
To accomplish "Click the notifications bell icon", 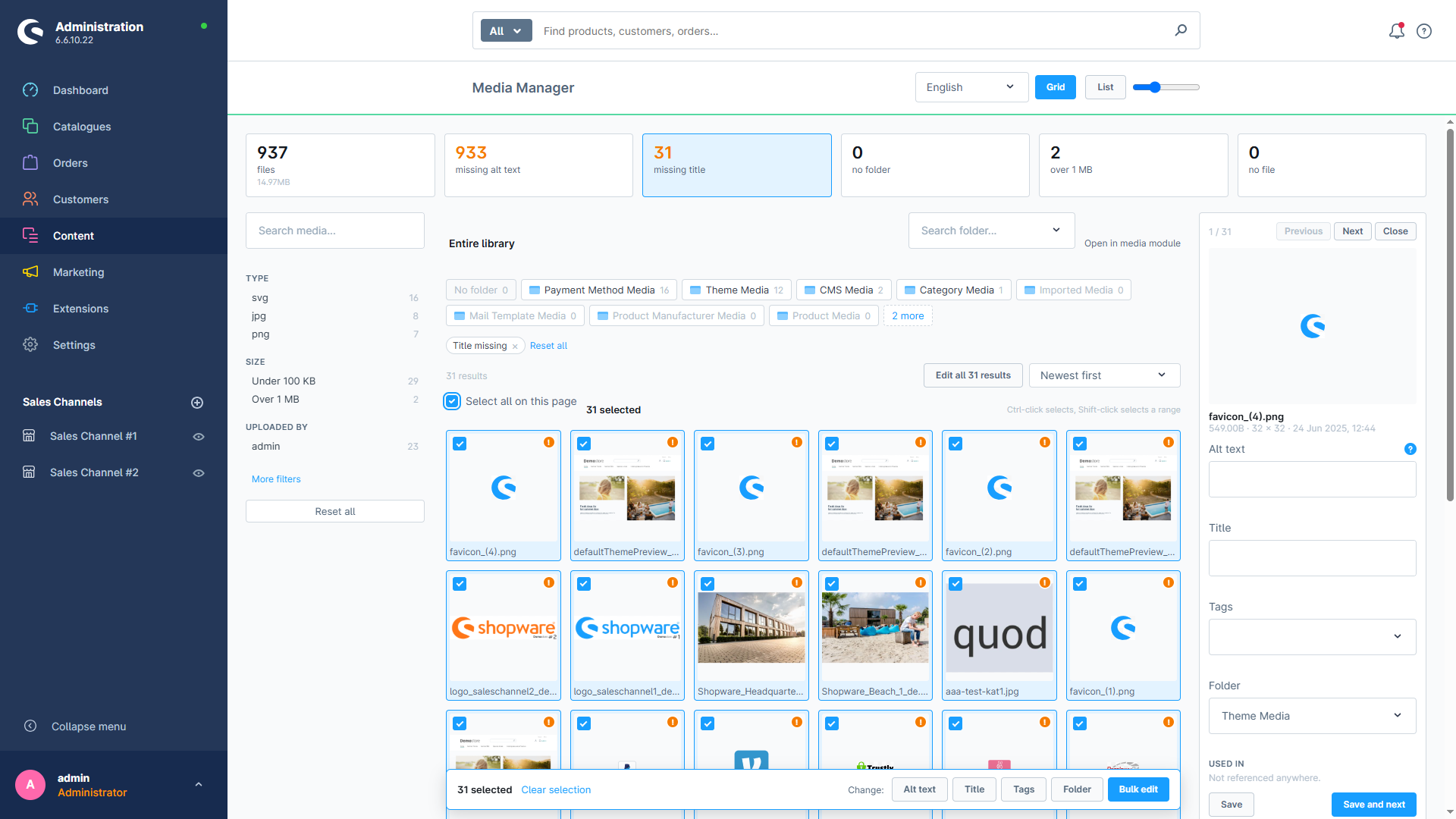I will 1396,31.
